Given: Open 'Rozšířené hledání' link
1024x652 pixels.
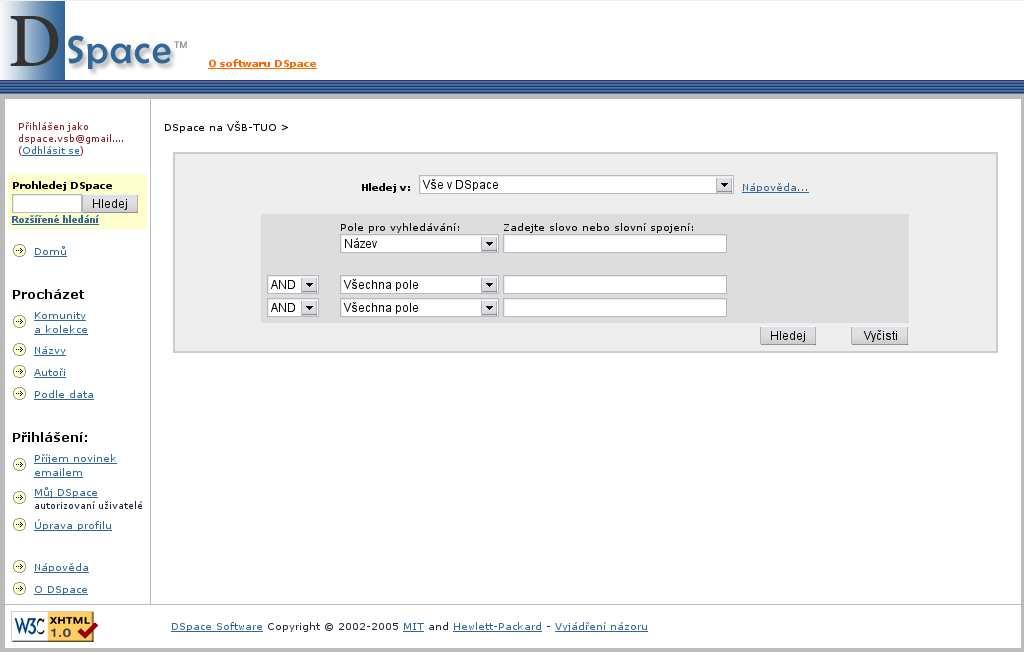Looking at the screenshot, I should pyautogui.click(x=55, y=220).
